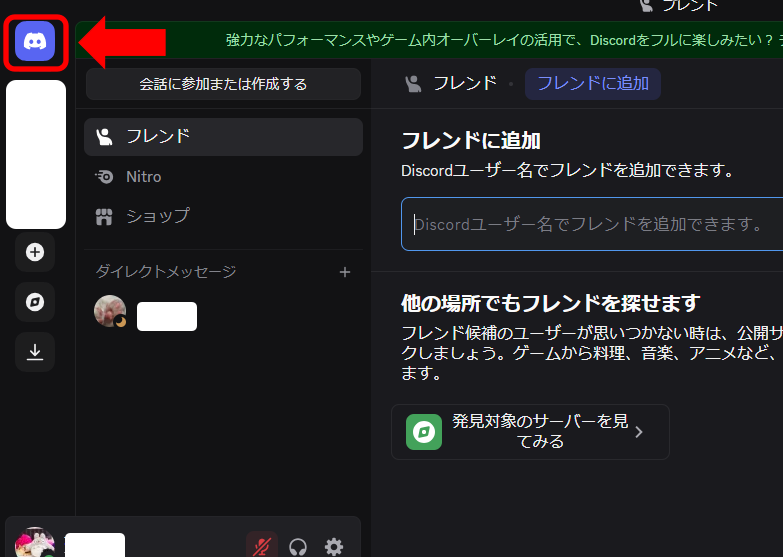Click フレンド heading left of フレンドに追加 tab

[463, 83]
